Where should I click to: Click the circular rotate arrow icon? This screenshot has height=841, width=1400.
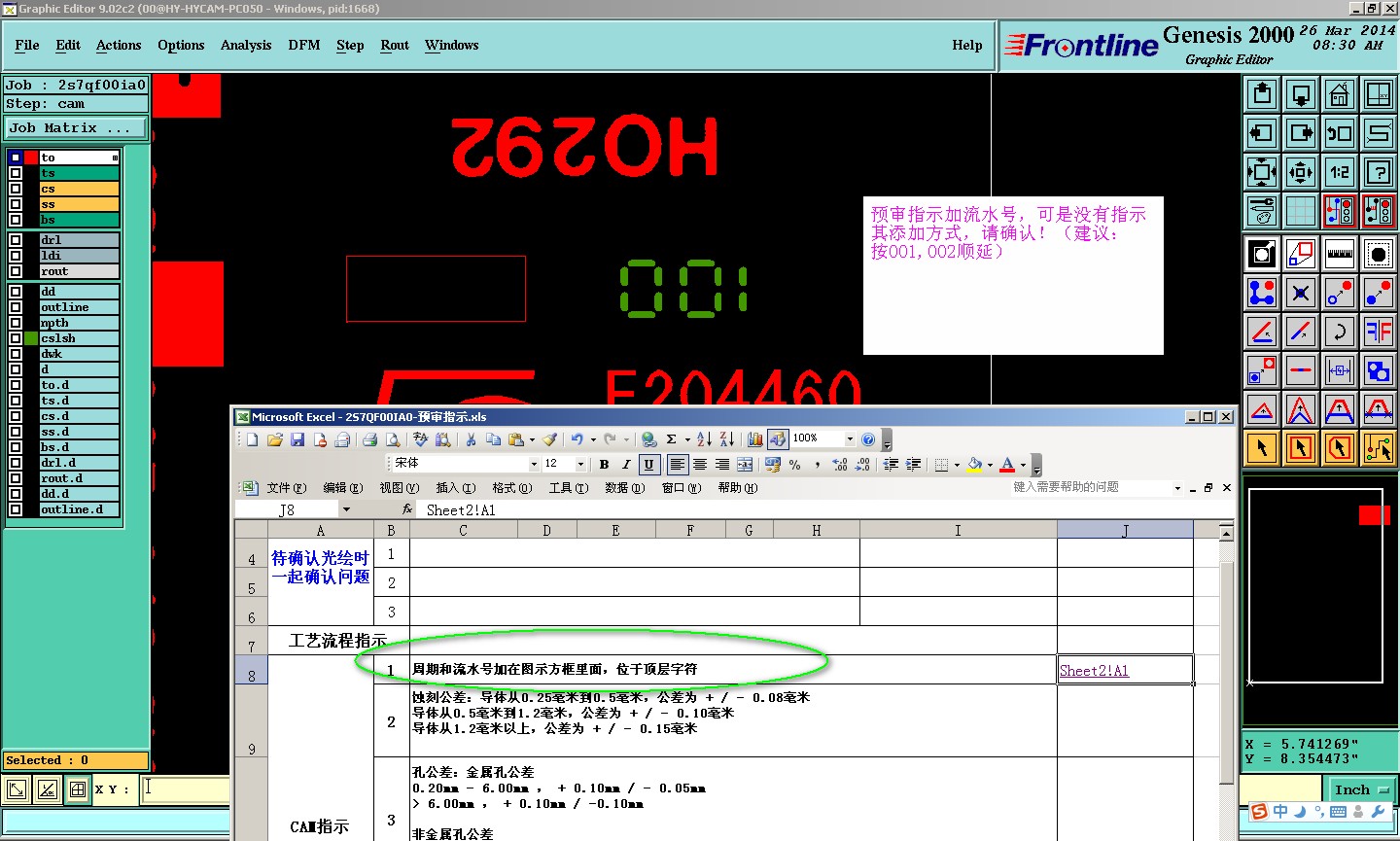[1340, 332]
